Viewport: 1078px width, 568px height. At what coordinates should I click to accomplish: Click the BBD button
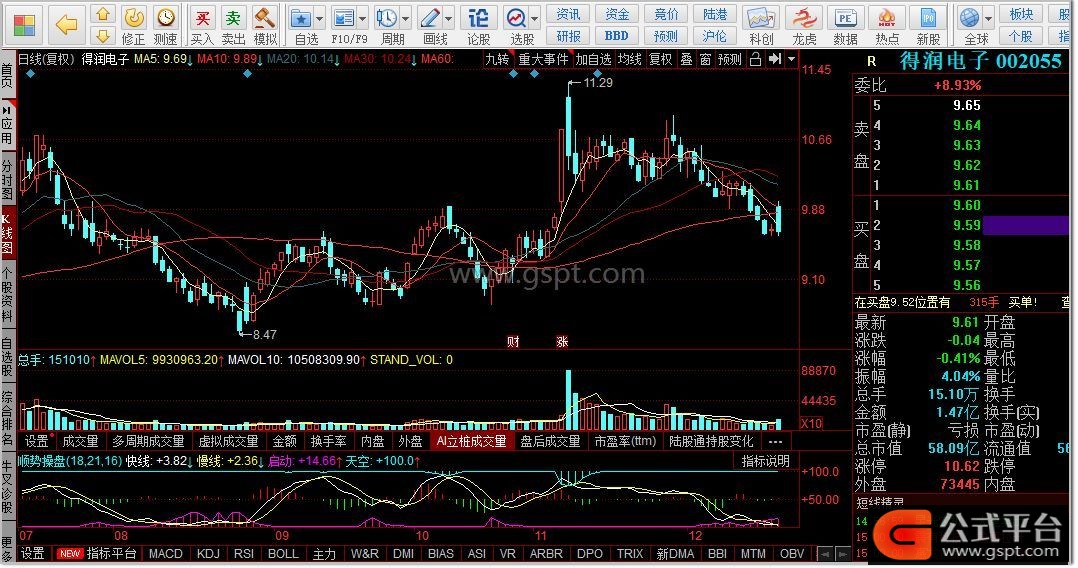pos(617,36)
